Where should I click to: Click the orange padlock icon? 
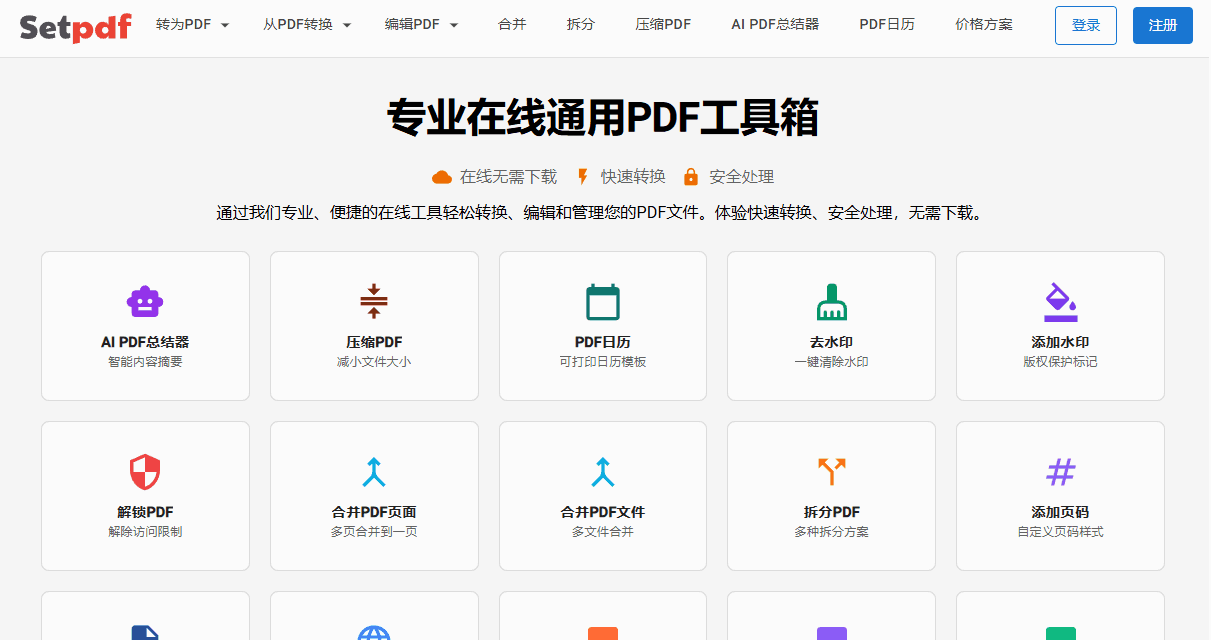[691, 177]
